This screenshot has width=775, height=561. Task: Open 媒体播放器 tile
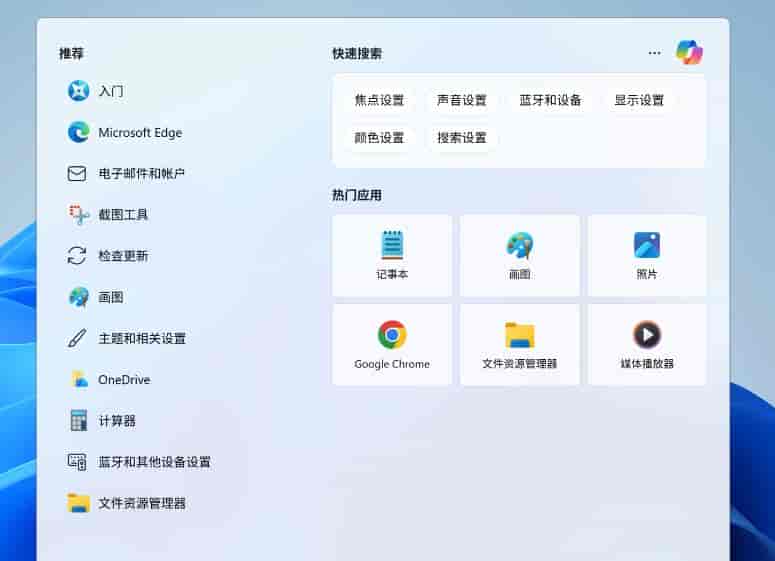(647, 345)
